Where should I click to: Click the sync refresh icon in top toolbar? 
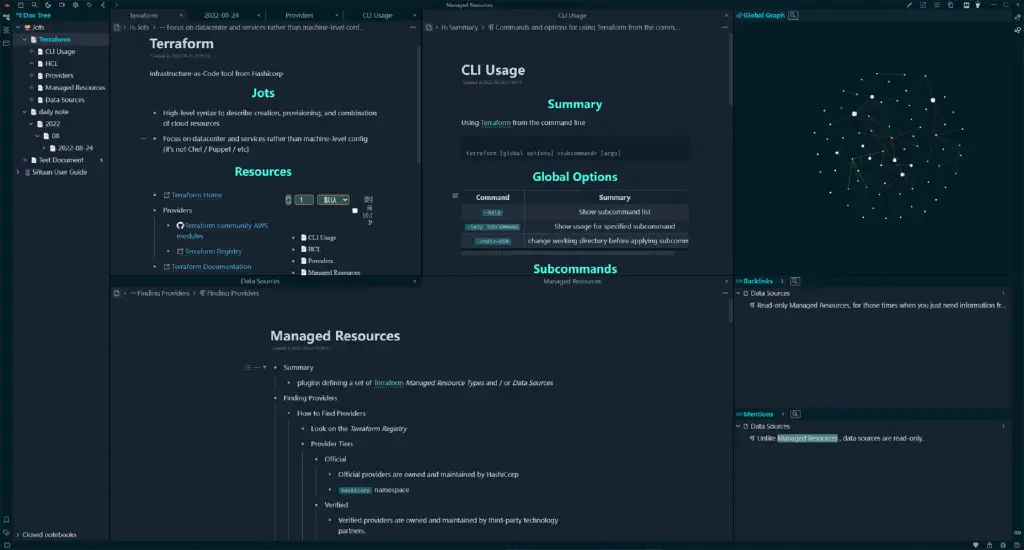click(89, 5)
